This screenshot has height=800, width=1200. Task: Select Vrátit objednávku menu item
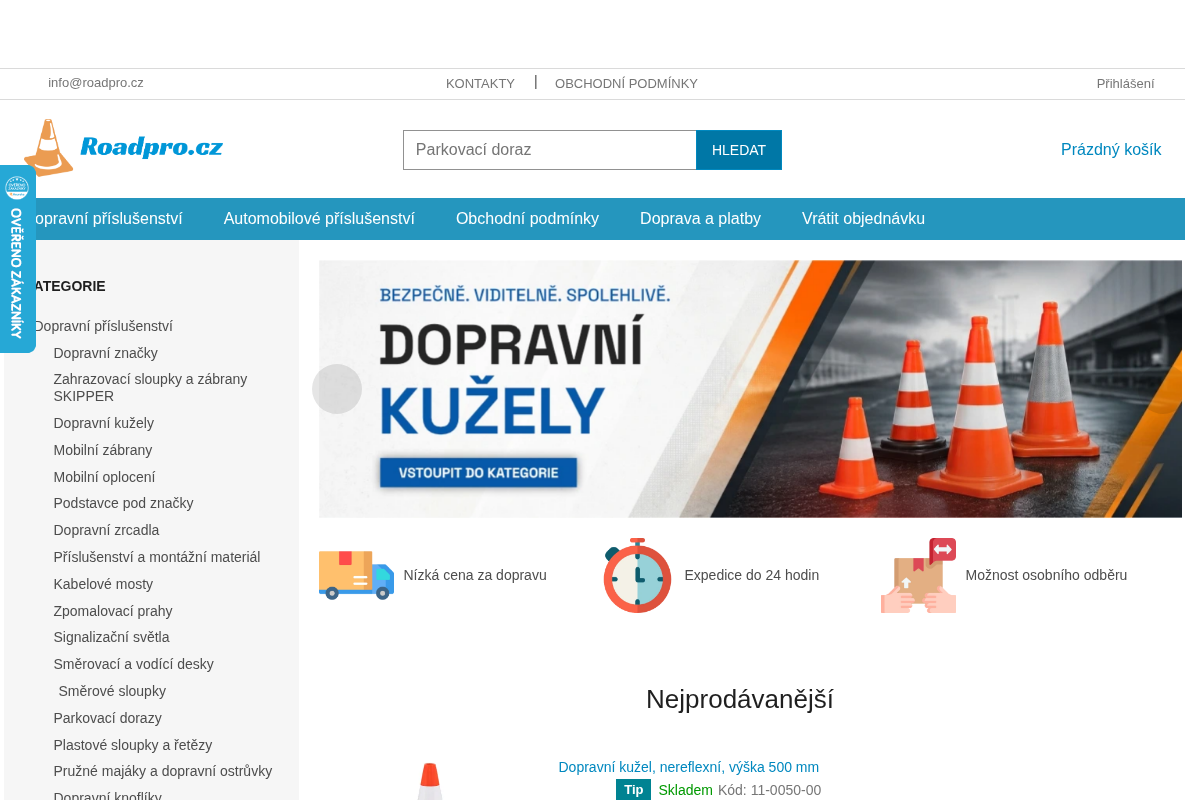coord(863,219)
